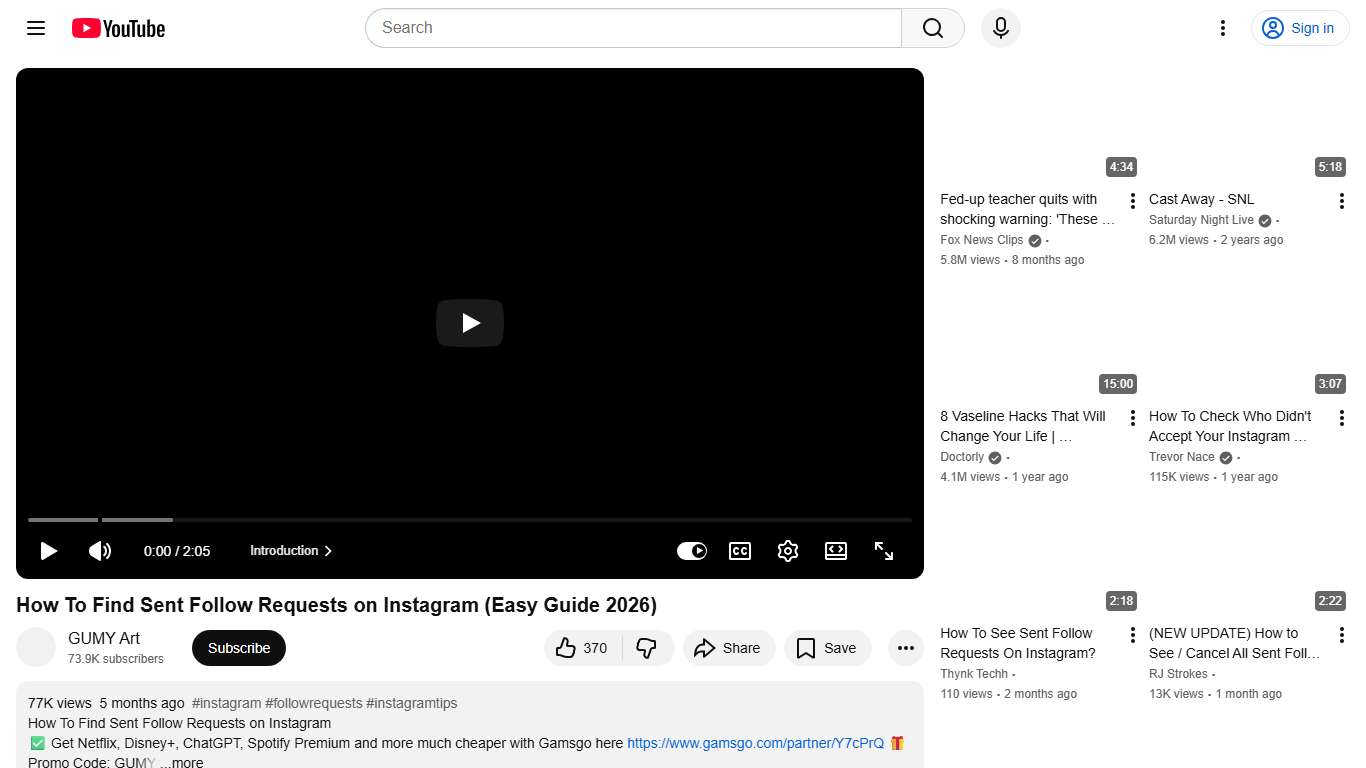Enter fullscreen mode

pyautogui.click(x=884, y=551)
